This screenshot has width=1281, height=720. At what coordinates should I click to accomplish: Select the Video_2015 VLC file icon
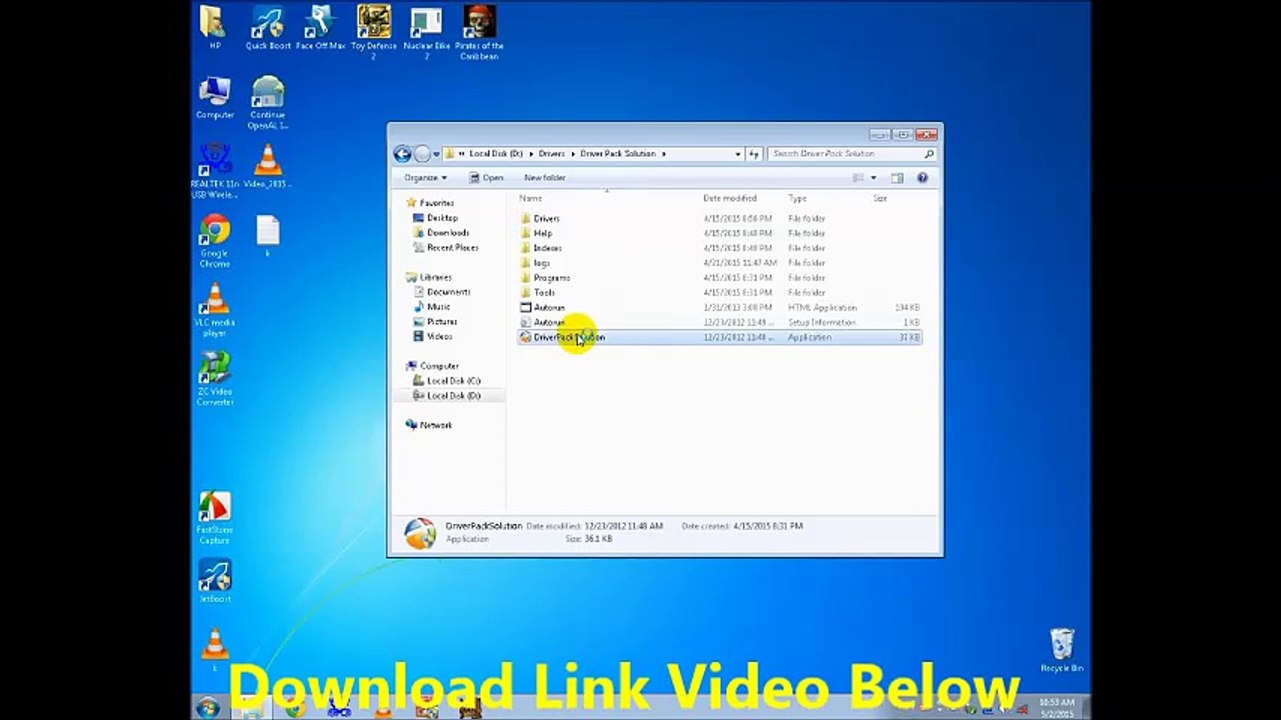point(267,166)
